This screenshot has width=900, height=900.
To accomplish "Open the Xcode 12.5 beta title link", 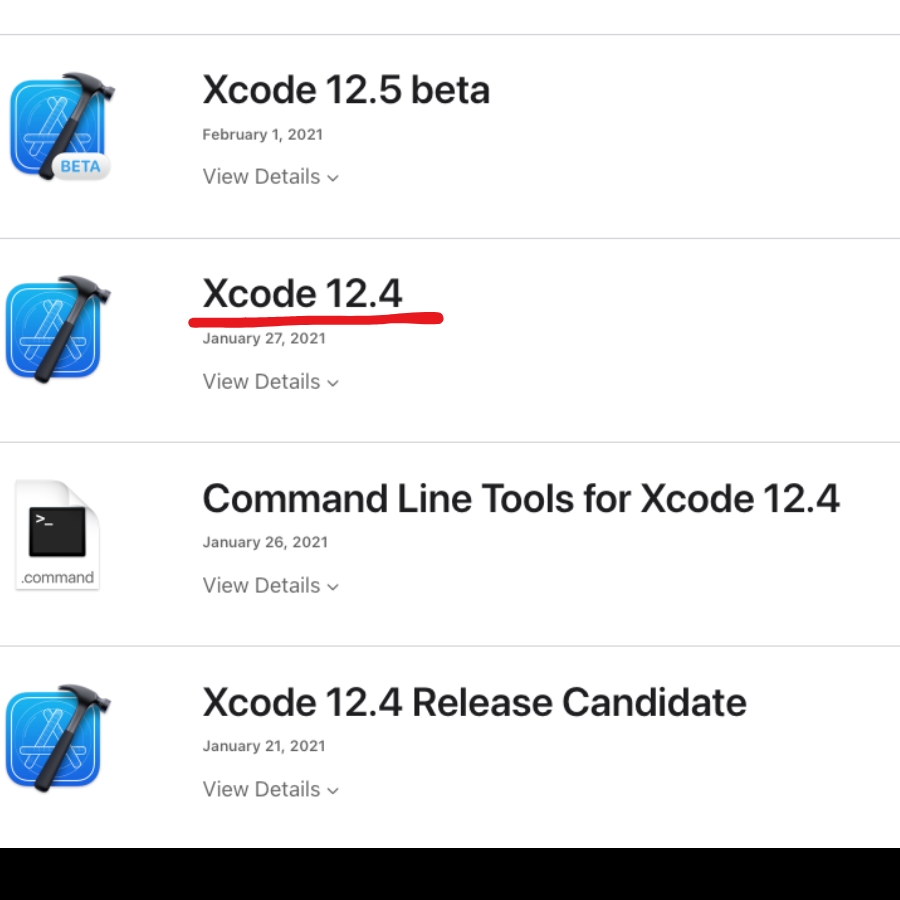I will (x=346, y=89).
